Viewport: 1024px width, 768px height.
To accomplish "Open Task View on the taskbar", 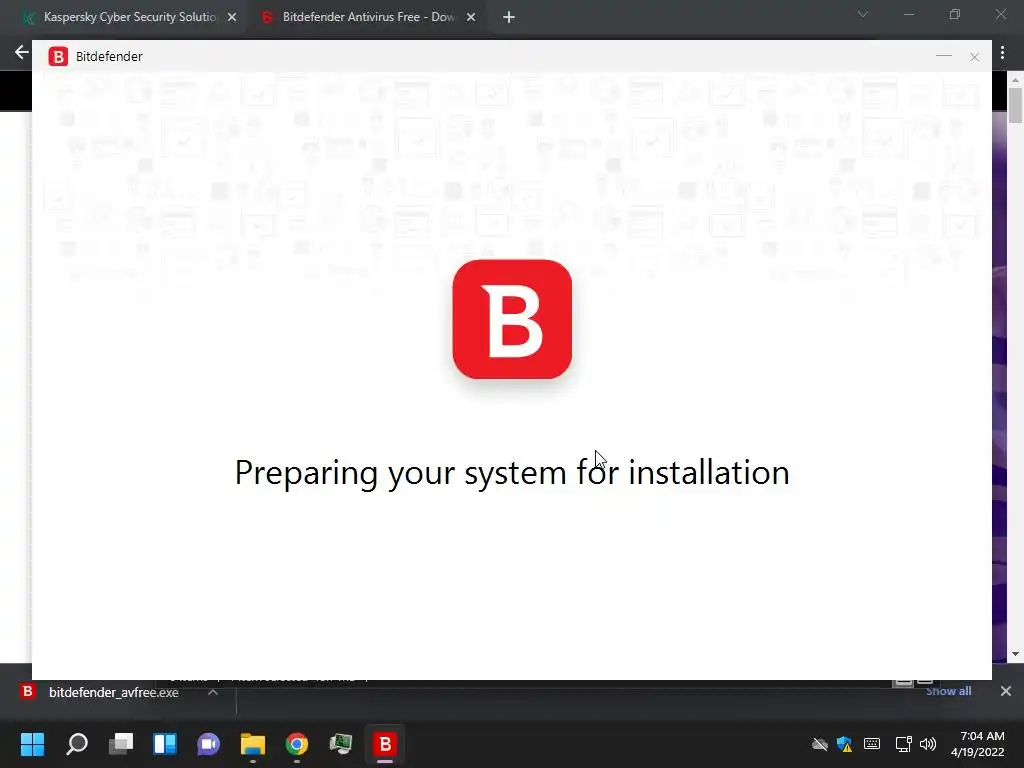I will pyautogui.click(x=121, y=744).
